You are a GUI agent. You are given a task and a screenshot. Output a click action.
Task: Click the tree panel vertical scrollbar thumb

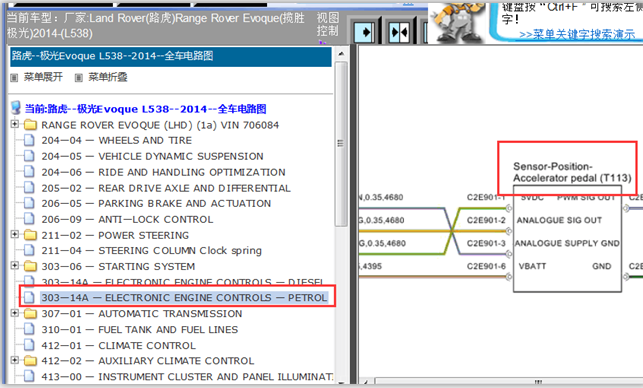point(341,144)
